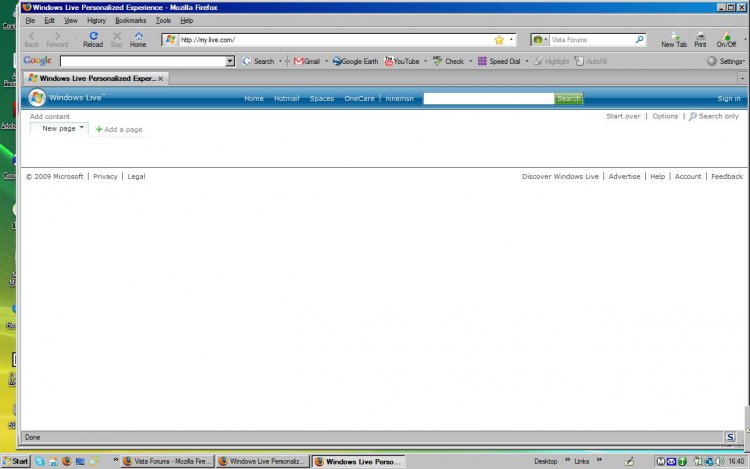The image size is (750, 469).
Task: Close the Windows Live tab
Action: [161, 78]
